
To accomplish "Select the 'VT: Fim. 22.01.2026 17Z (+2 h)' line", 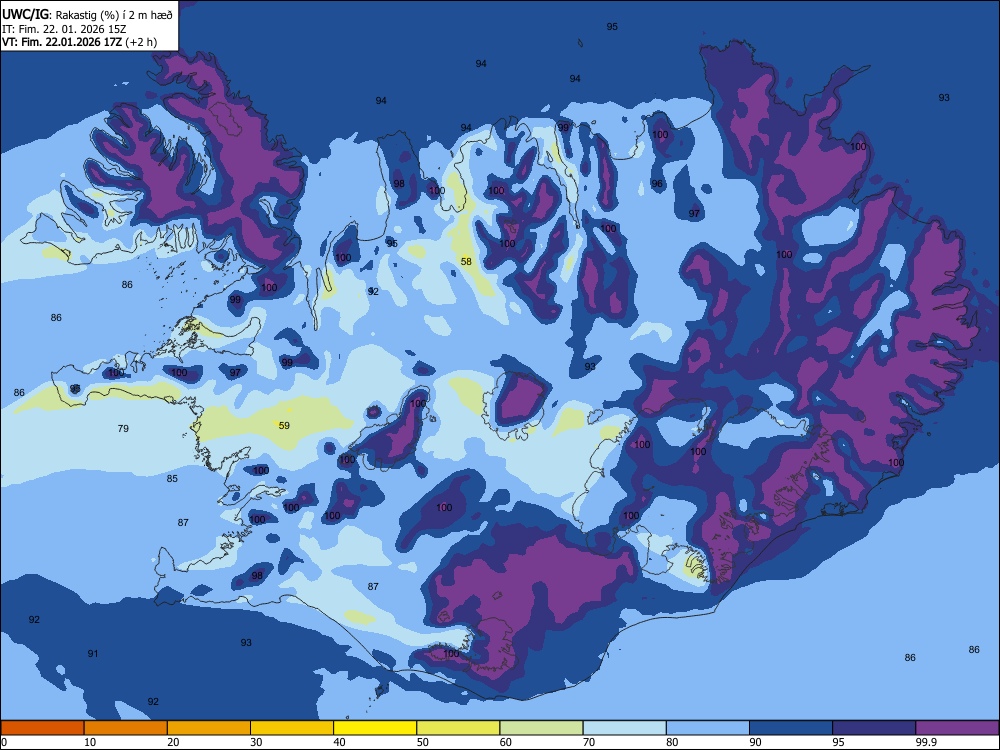I will coord(79,42).
